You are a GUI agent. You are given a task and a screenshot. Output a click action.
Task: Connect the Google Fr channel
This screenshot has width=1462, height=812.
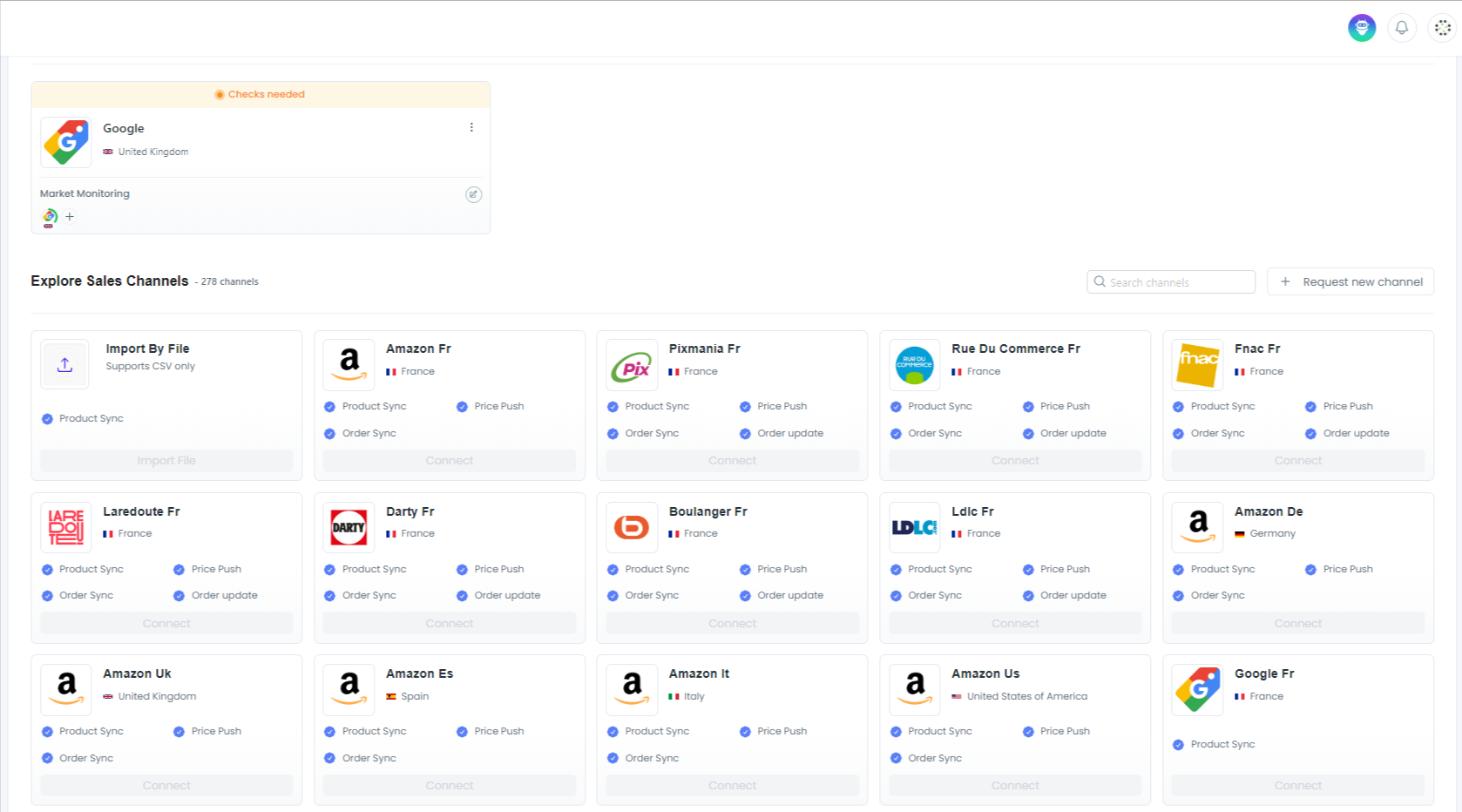point(1298,785)
